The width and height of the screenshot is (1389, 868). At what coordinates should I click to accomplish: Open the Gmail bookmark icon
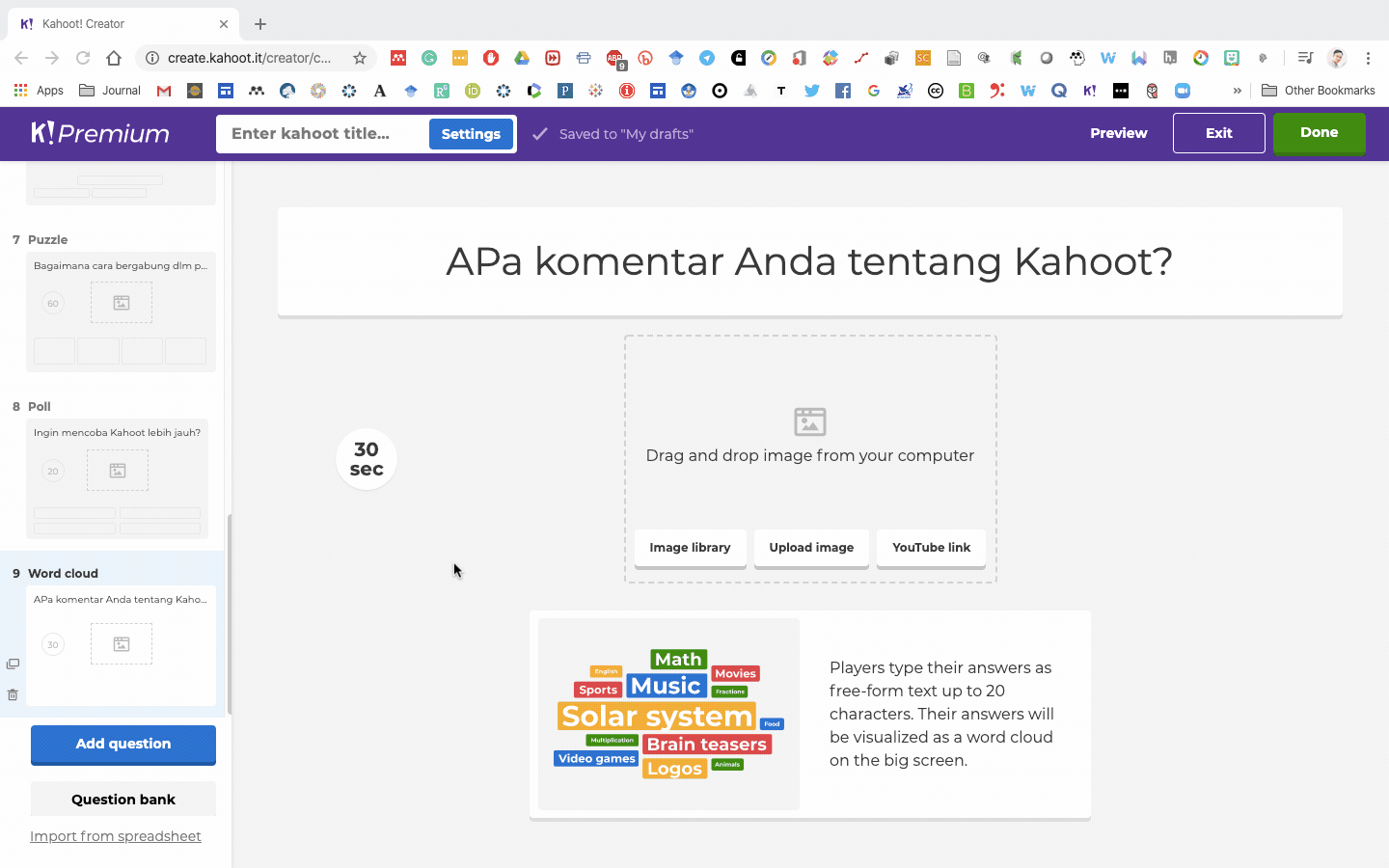click(x=163, y=91)
